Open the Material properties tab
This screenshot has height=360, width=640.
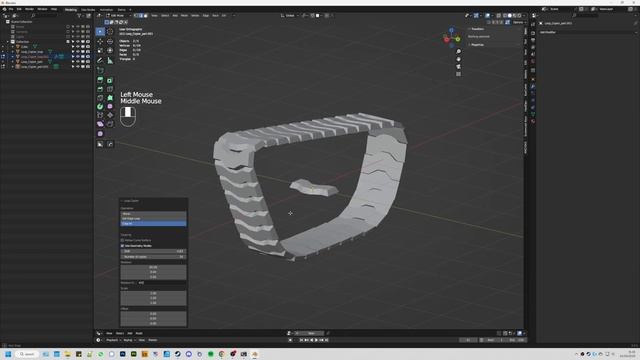tap(533, 121)
